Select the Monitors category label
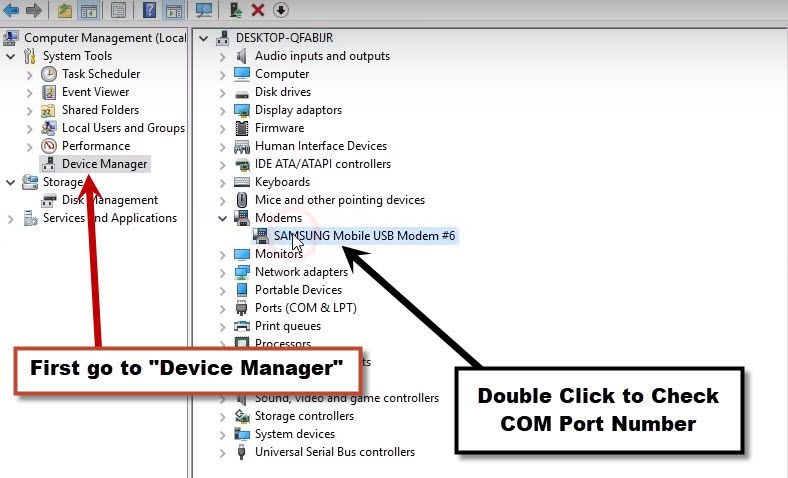Screen dimensions: 788x478 click(x=279, y=254)
